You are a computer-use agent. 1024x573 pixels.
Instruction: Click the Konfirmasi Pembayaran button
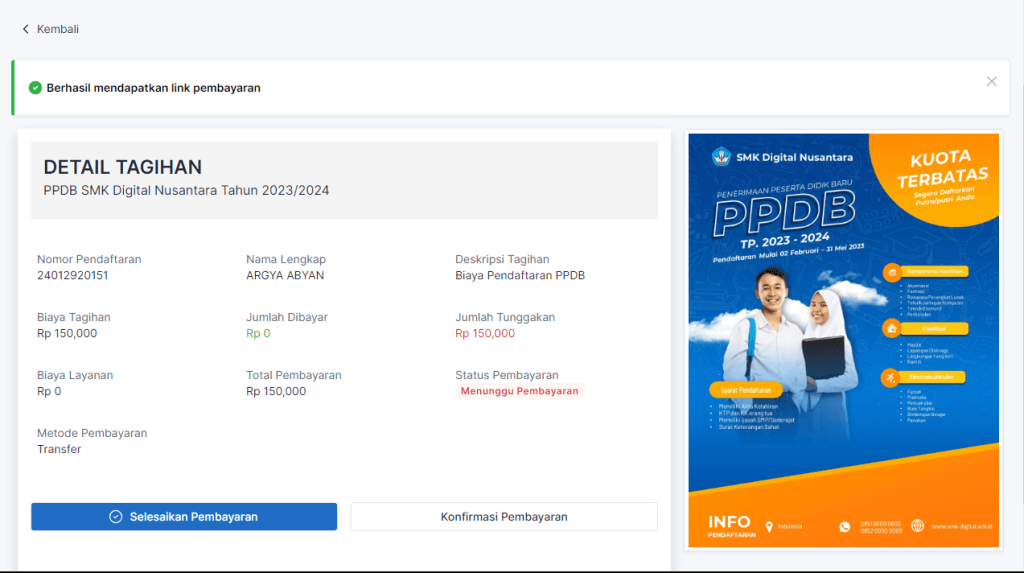tap(504, 517)
